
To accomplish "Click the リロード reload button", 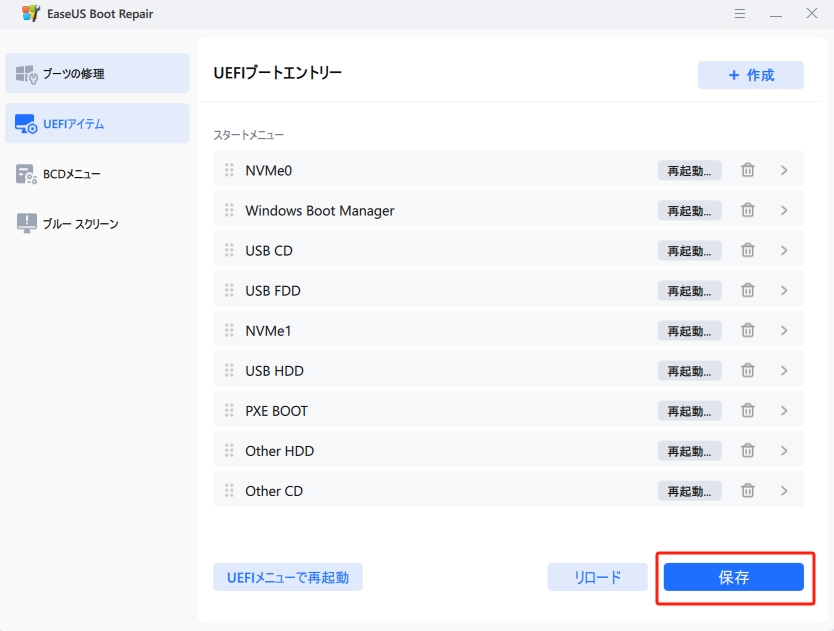I will [x=597, y=577].
